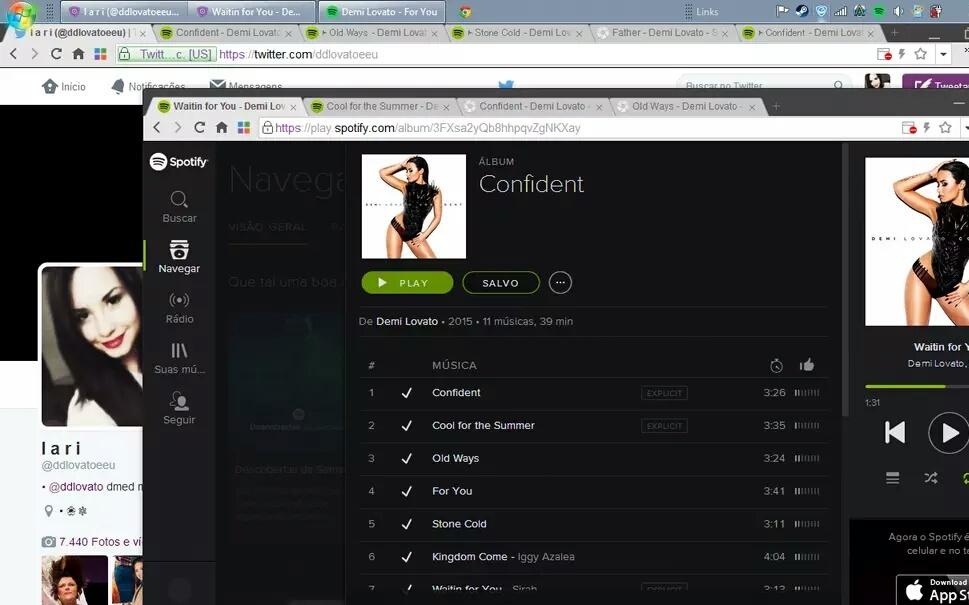Image resolution: width=969 pixels, height=605 pixels.
Task: Click Início home icon on Twitter
Action: (64, 87)
